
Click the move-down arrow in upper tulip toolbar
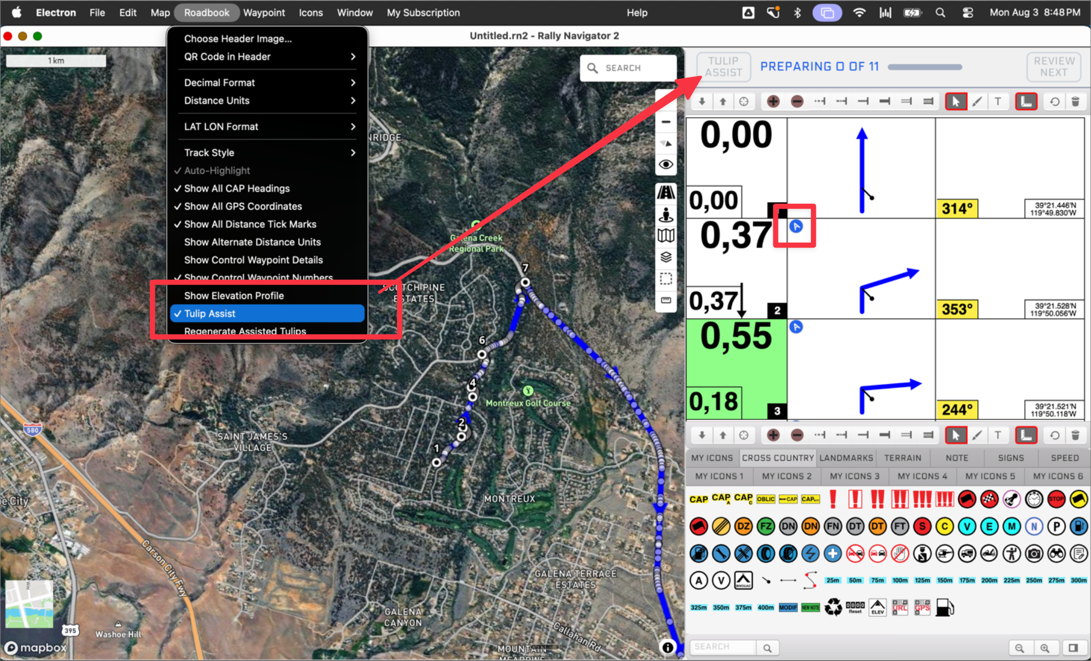pos(702,102)
